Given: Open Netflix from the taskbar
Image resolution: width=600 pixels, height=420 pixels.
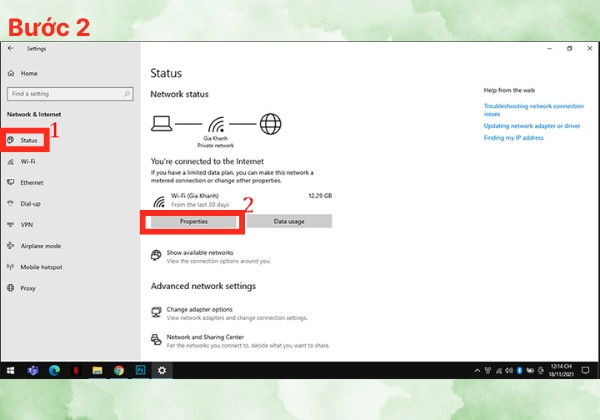Looking at the screenshot, I should coord(76,370).
